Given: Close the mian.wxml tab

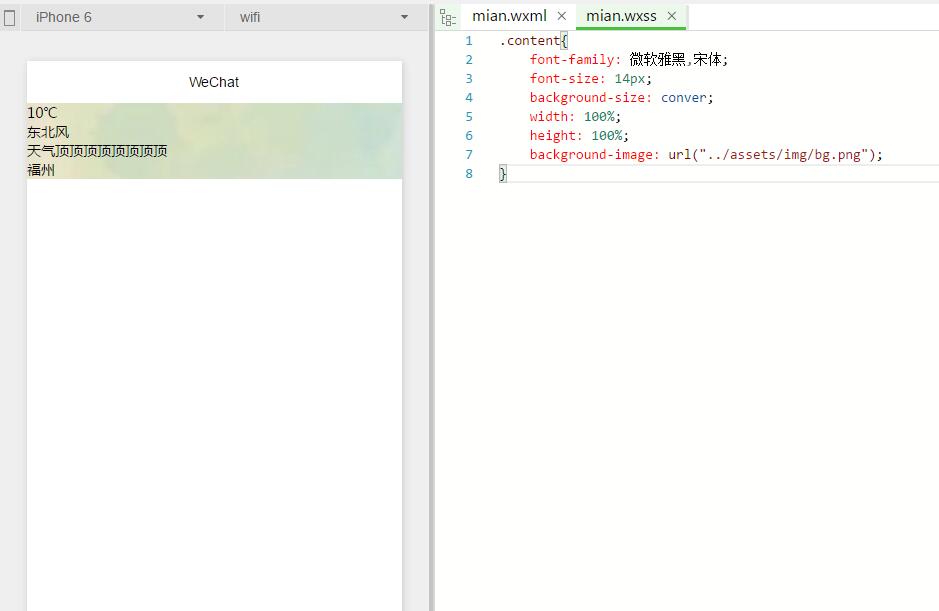Looking at the screenshot, I should 561,16.
